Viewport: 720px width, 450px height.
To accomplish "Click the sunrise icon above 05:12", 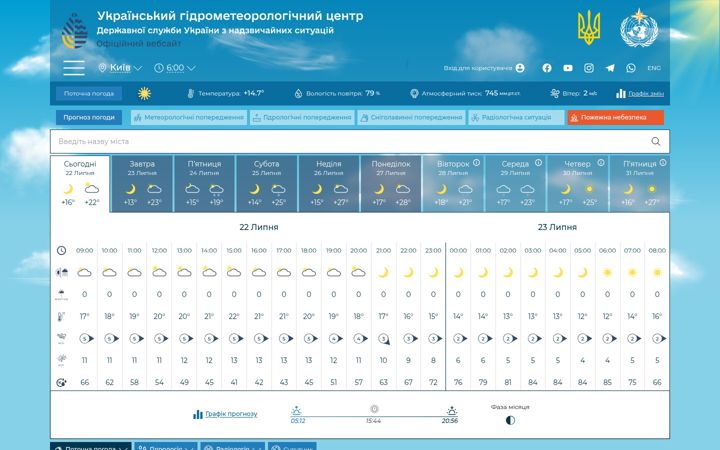I will click(x=297, y=411).
